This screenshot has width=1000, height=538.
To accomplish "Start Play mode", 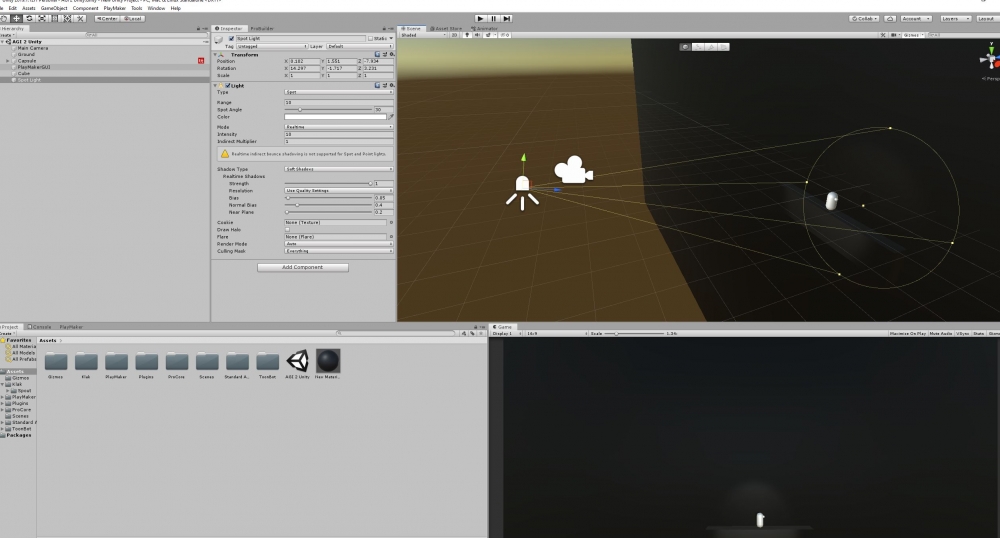I will (481, 18).
